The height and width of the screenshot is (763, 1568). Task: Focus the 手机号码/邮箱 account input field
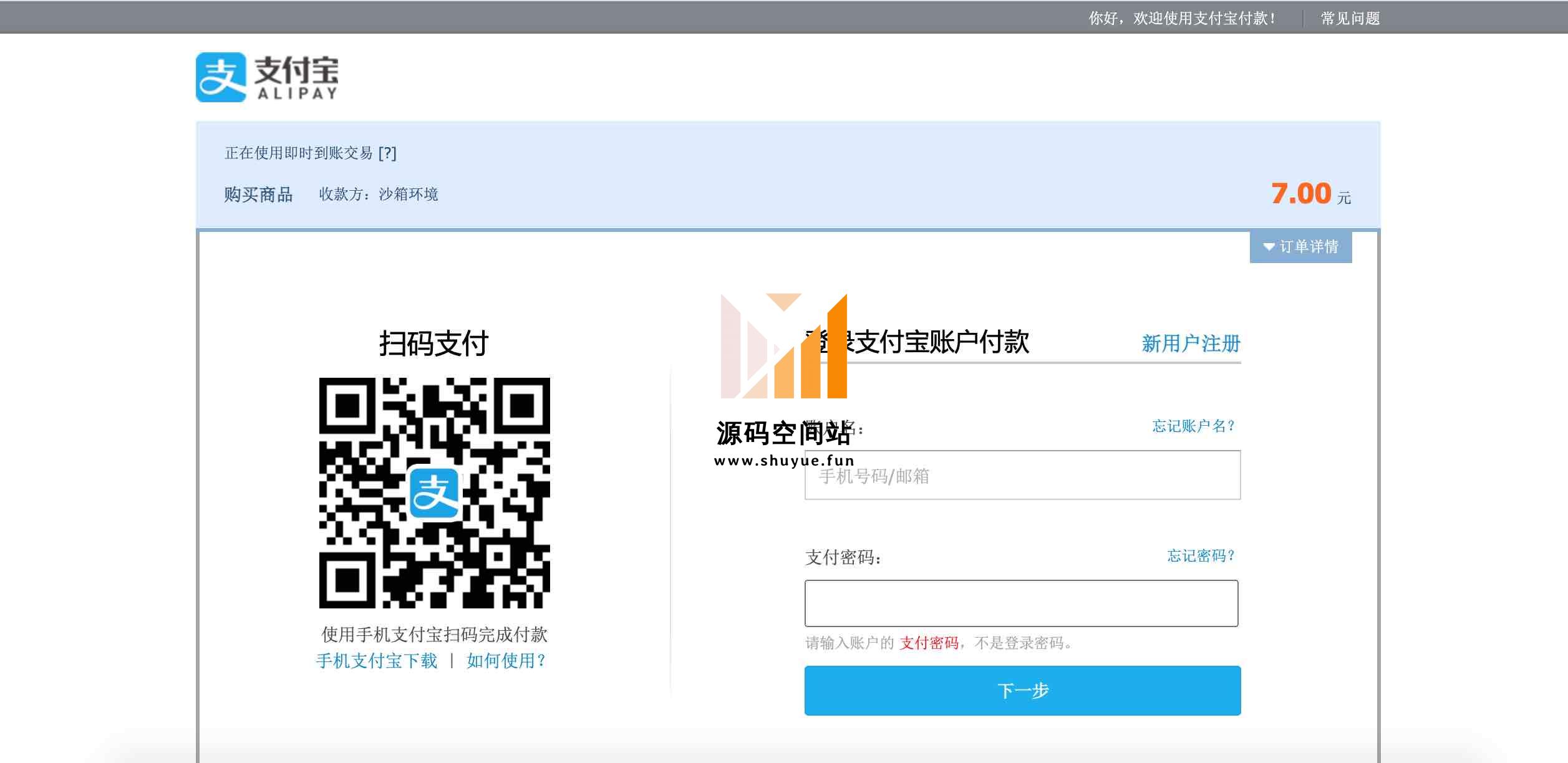(x=1022, y=475)
